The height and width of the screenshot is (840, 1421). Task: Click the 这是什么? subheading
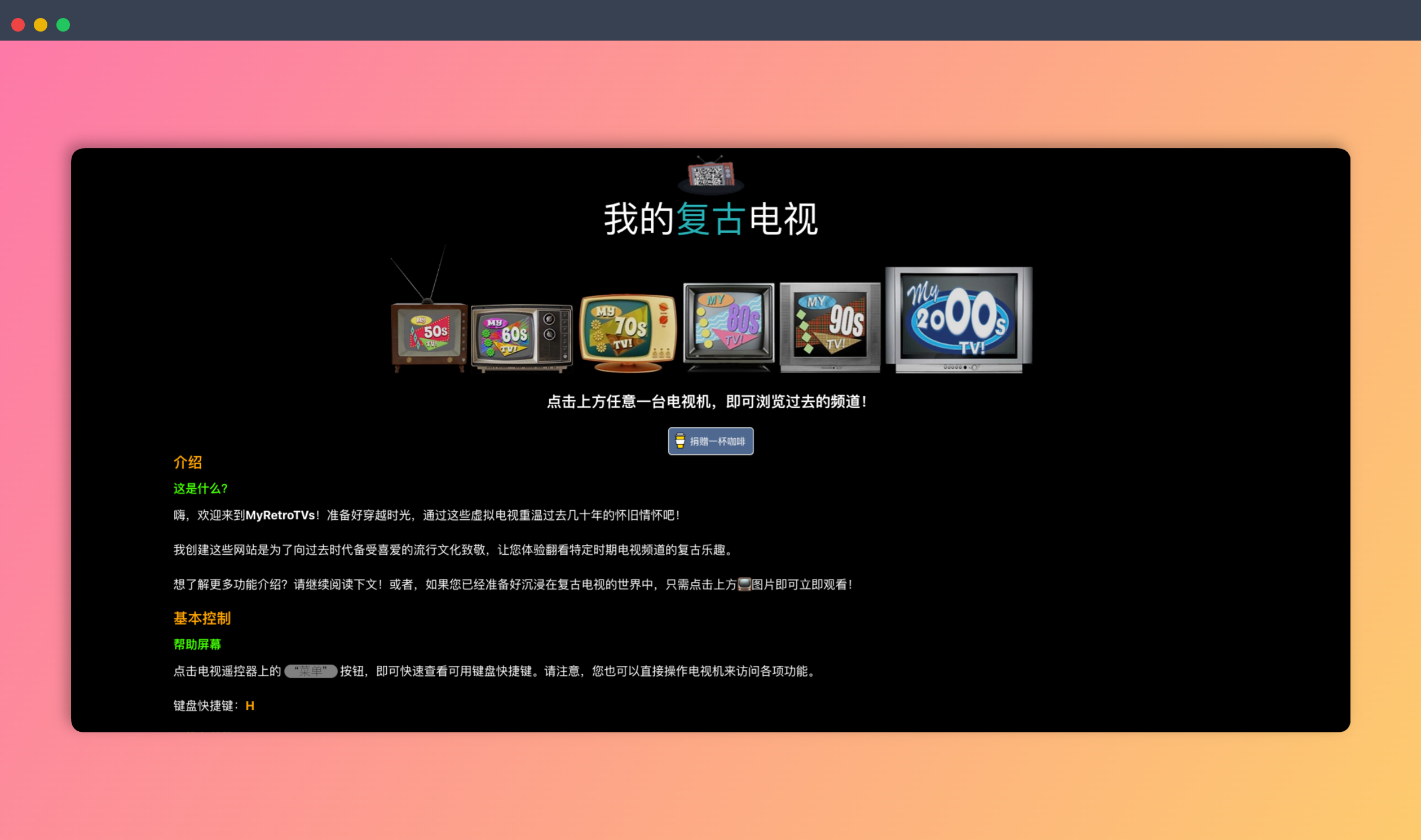(199, 488)
